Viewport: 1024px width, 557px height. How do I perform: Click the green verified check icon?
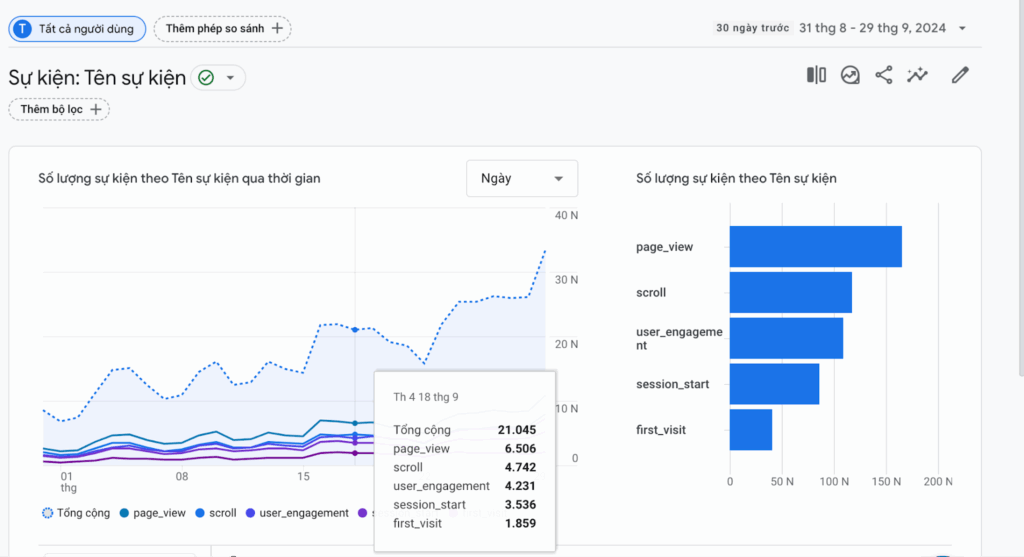point(206,78)
